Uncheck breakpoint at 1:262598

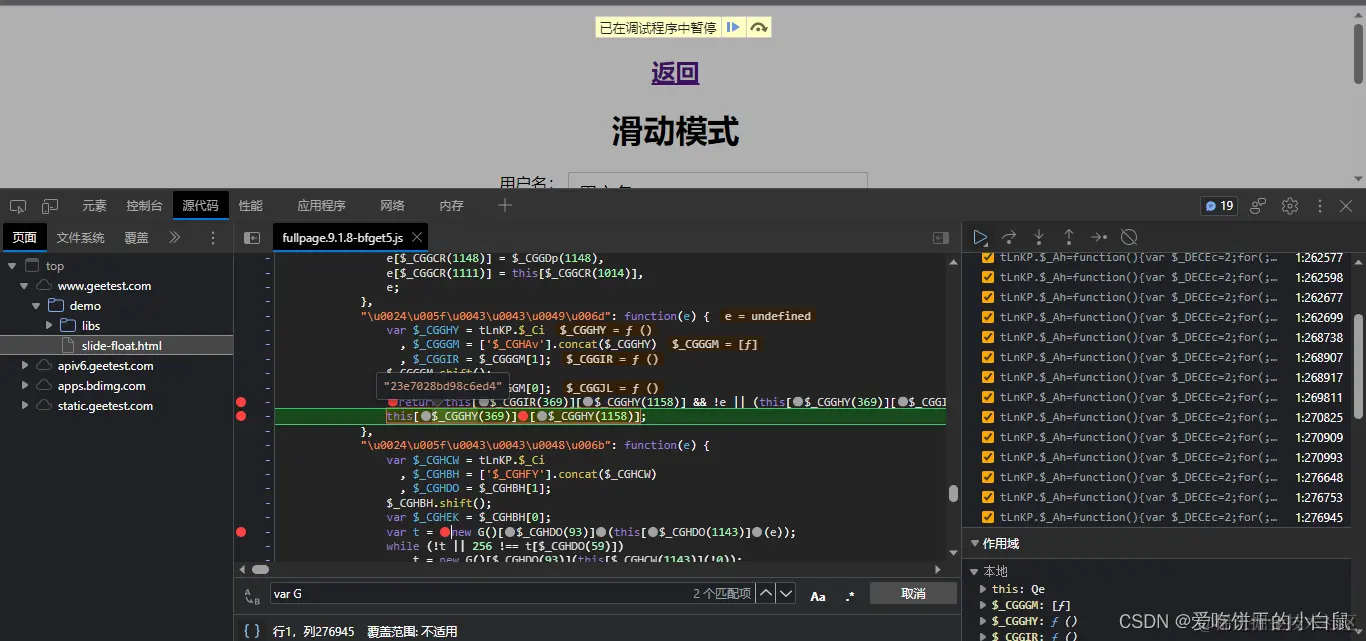(988, 277)
